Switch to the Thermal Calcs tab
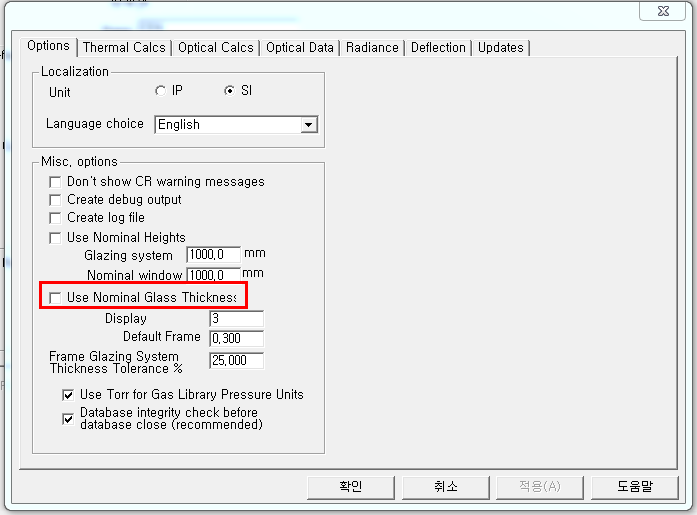The image size is (697, 515). pos(125,47)
